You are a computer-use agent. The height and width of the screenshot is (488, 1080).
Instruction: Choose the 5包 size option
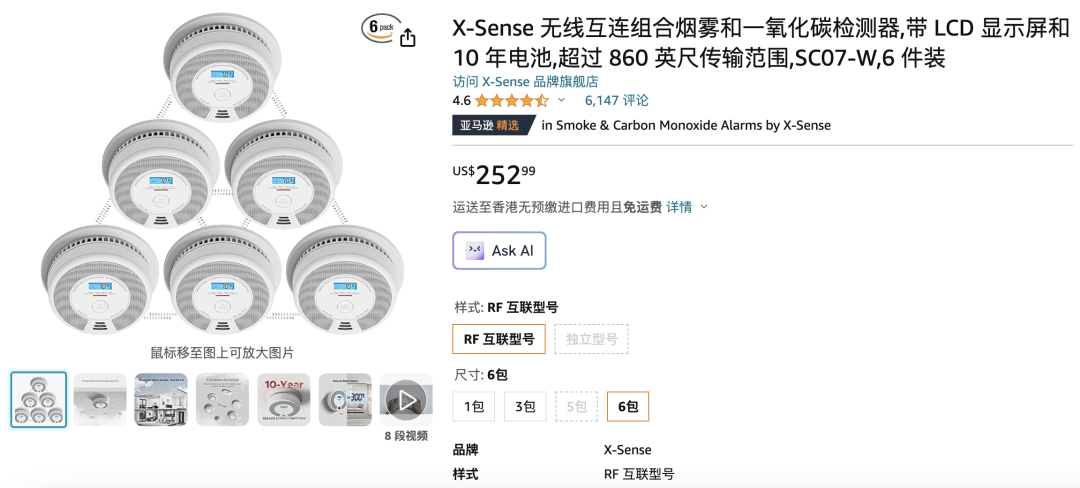(576, 406)
